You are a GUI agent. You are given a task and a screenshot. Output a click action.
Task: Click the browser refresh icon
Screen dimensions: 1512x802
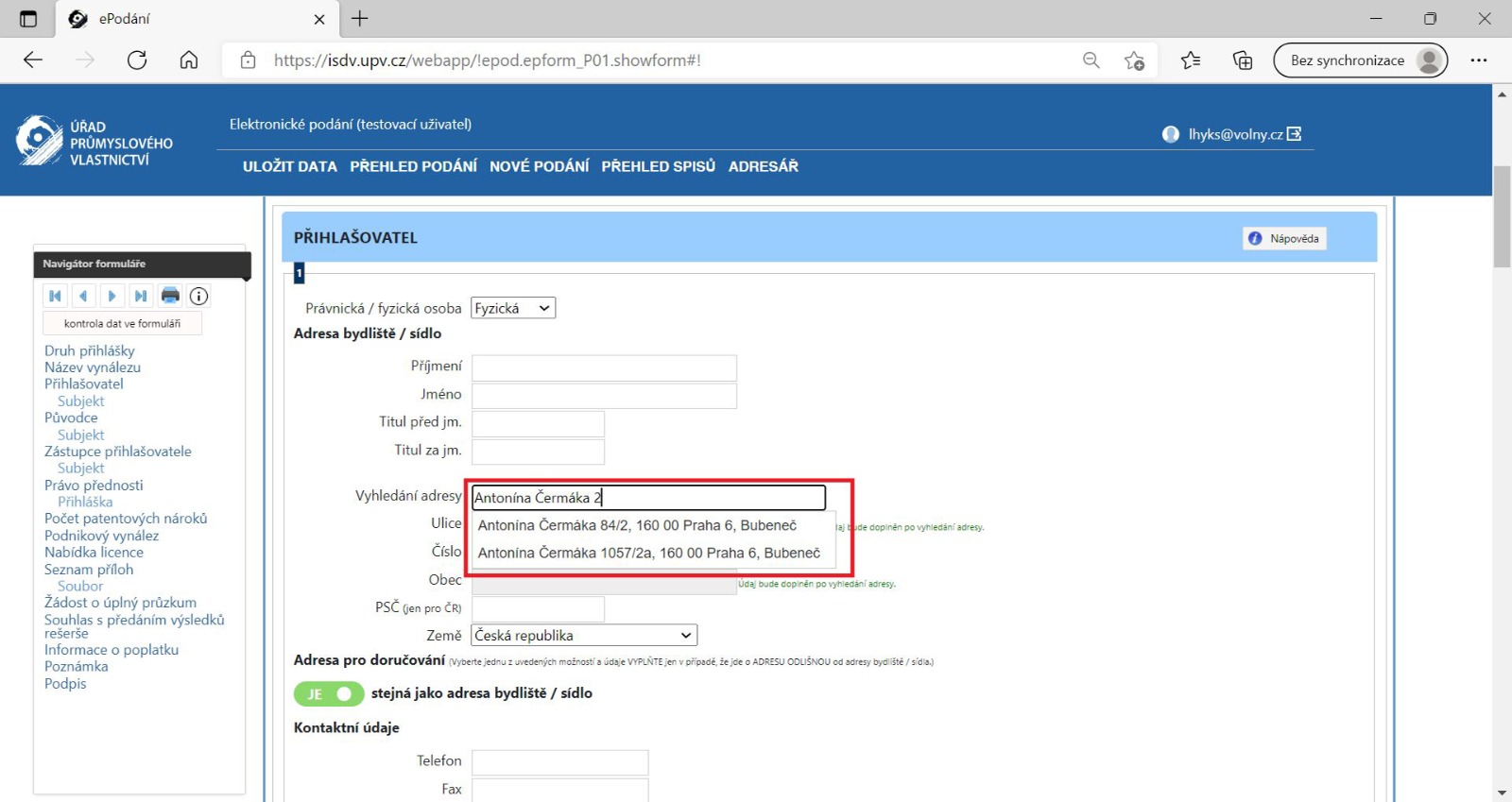[x=137, y=60]
